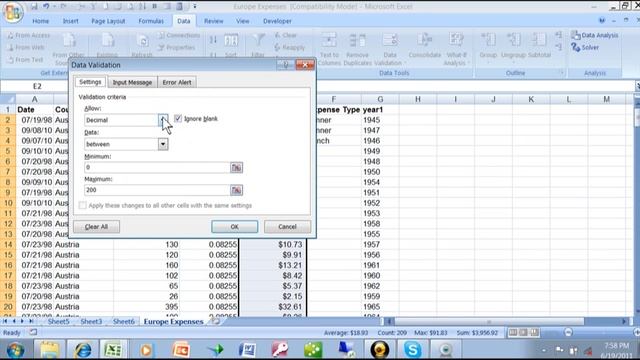Click the Windows Start orb
This screenshot has height=360, width=640.
click(x=16, y=350)
